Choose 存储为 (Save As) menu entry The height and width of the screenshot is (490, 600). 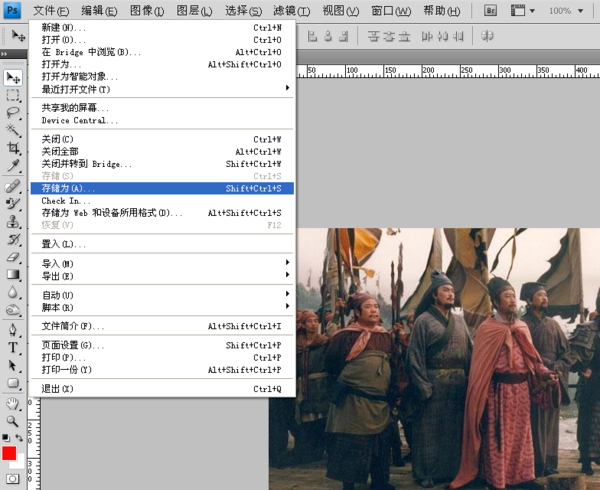coord(162,188)
